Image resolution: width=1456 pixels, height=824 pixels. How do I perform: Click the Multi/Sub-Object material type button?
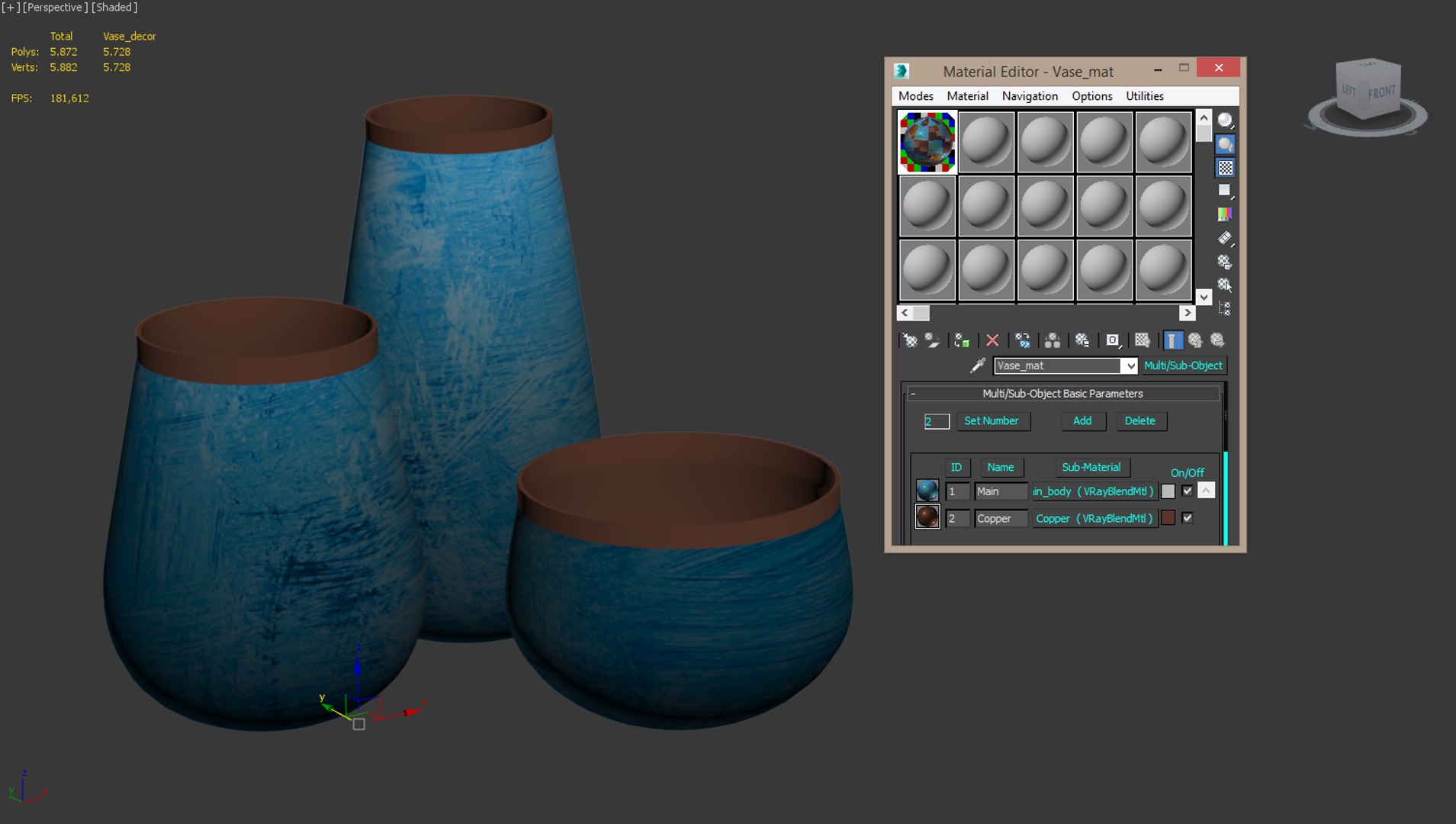[x=1183, y=366]
